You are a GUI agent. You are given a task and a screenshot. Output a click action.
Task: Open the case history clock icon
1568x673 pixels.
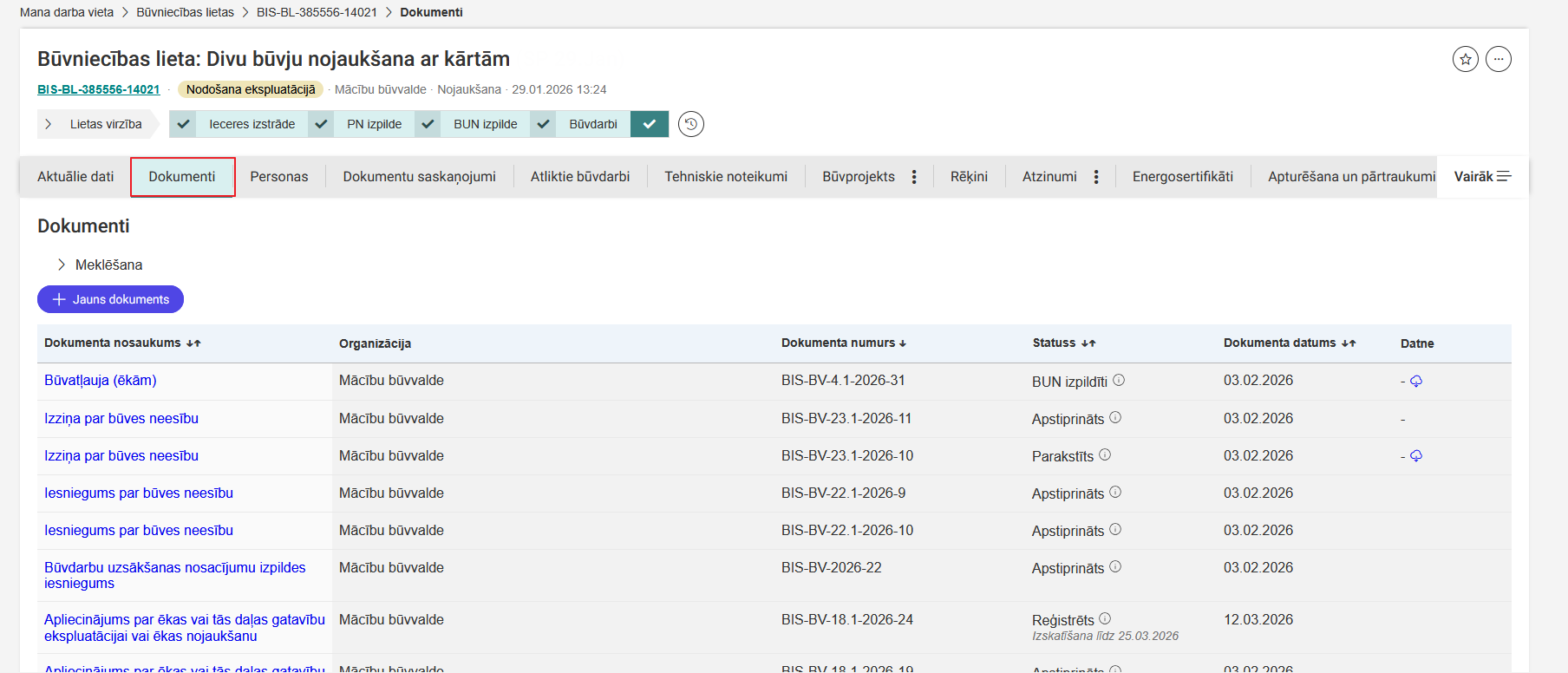pos(691,124)
